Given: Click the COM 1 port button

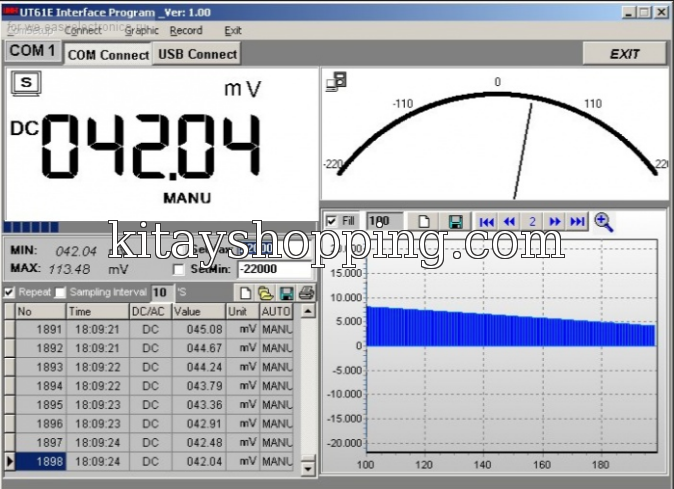Looking at the screenshot, I should (x=33, y=51).
